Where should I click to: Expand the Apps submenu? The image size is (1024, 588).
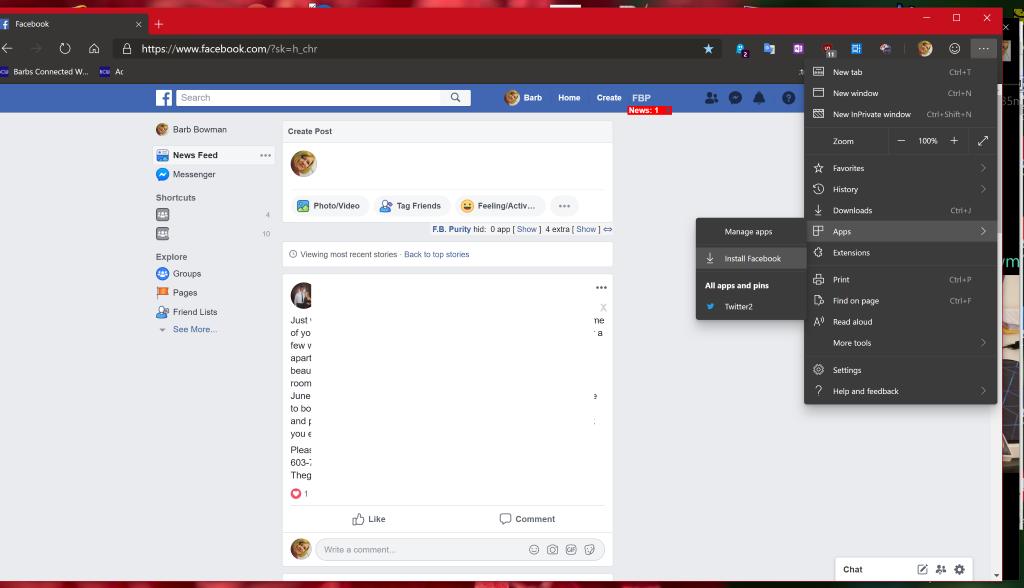coord(901,231)
